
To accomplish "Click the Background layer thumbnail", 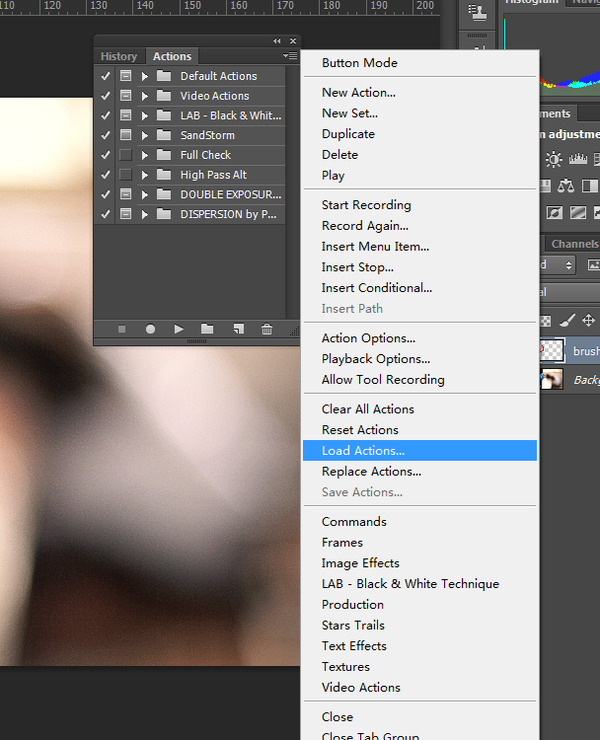I will (552, 379).
